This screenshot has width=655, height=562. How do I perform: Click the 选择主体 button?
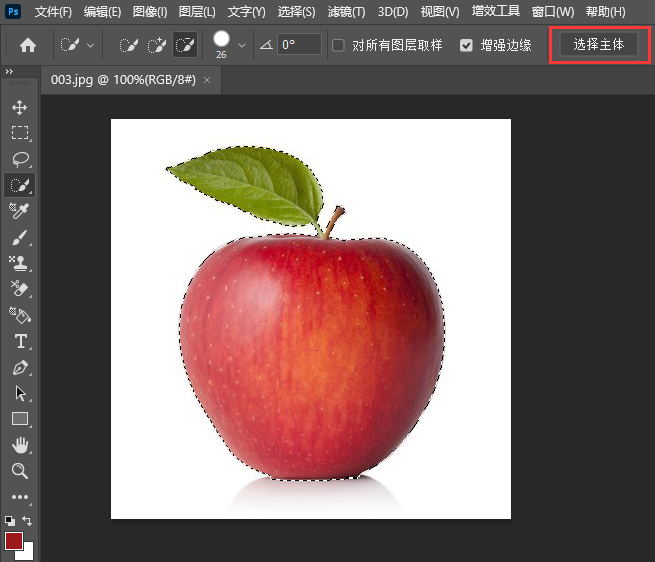click(599, 44)
